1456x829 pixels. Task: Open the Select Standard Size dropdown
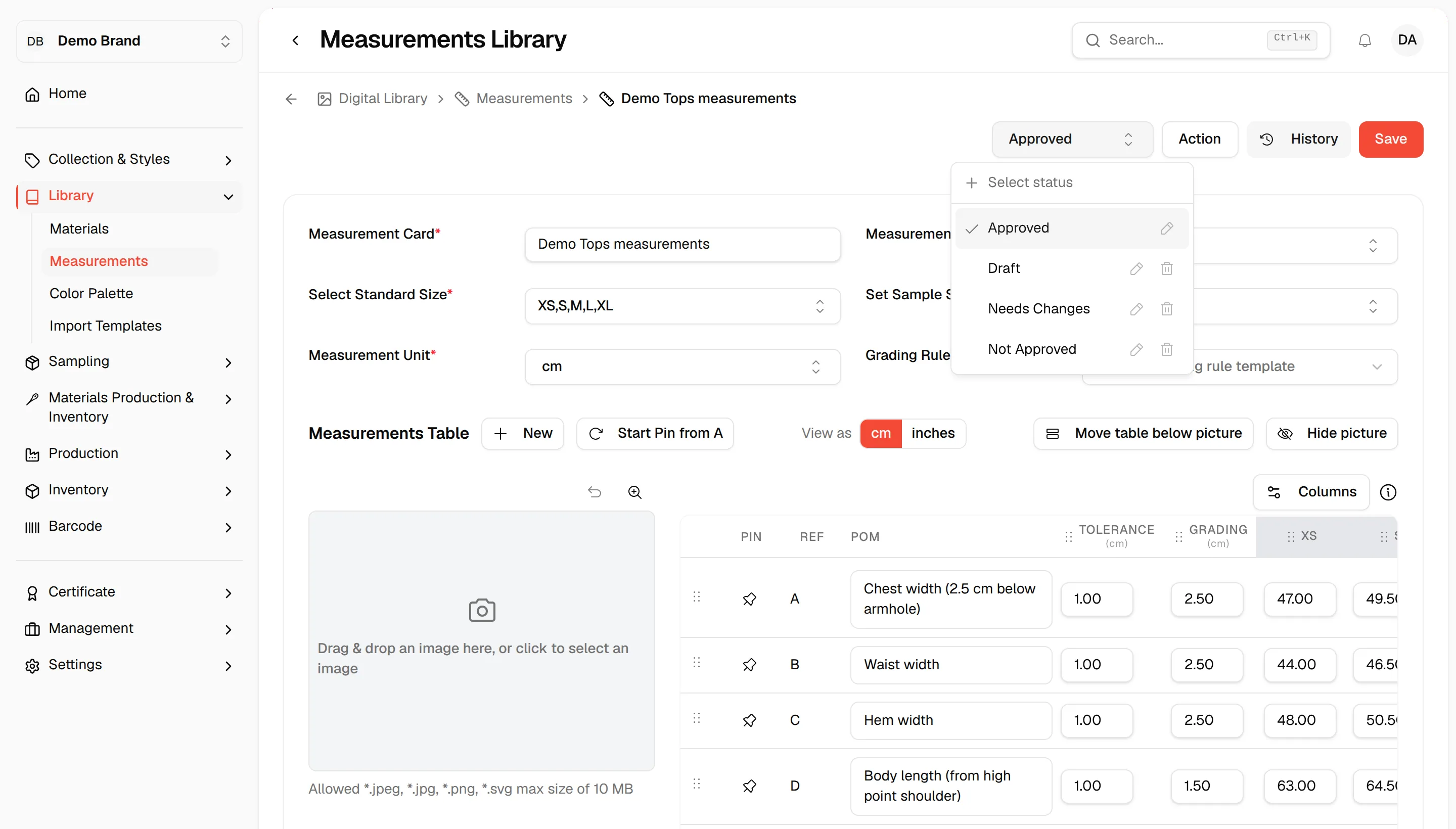click(x=682, y=306)
